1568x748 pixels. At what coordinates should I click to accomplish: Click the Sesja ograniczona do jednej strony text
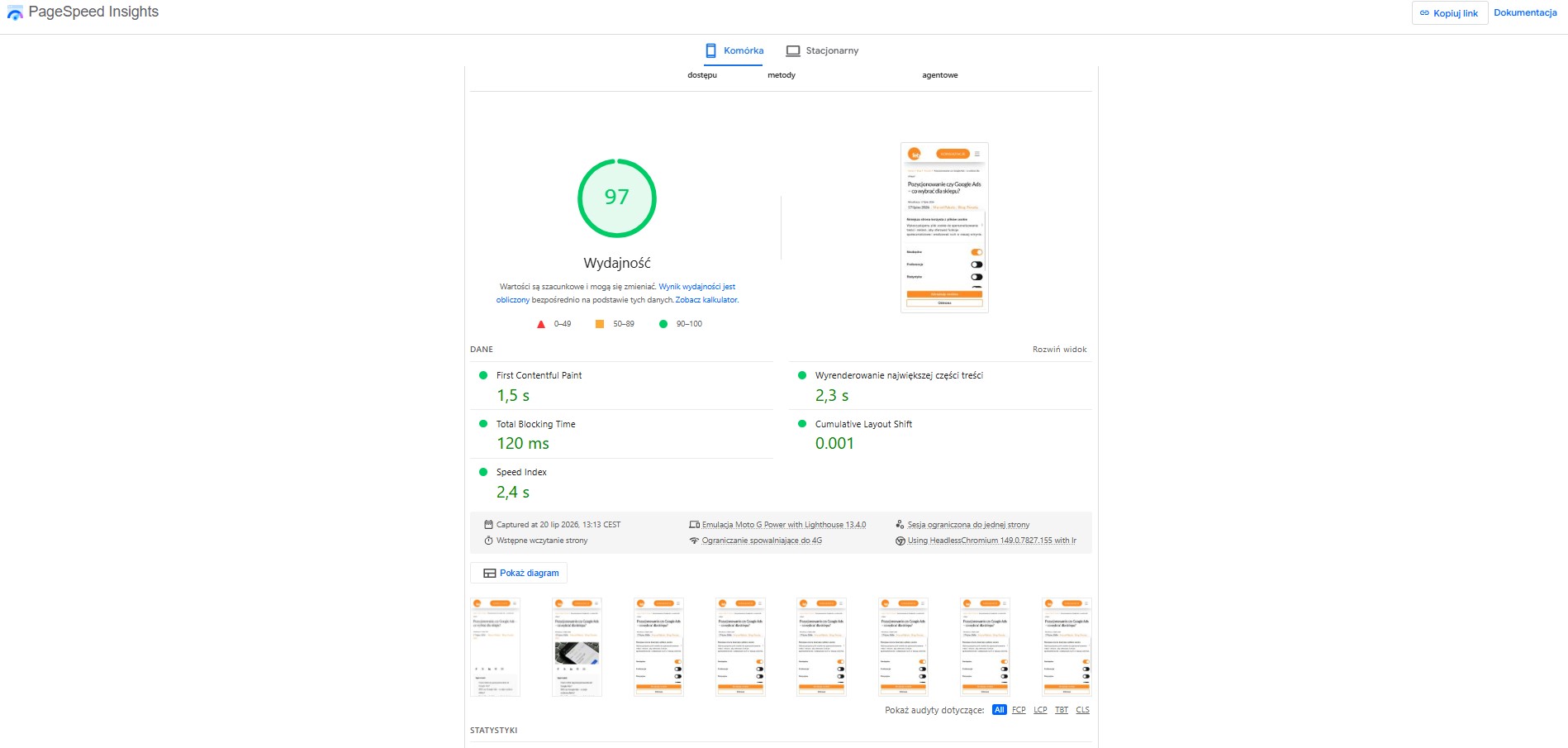pos(968,525)
